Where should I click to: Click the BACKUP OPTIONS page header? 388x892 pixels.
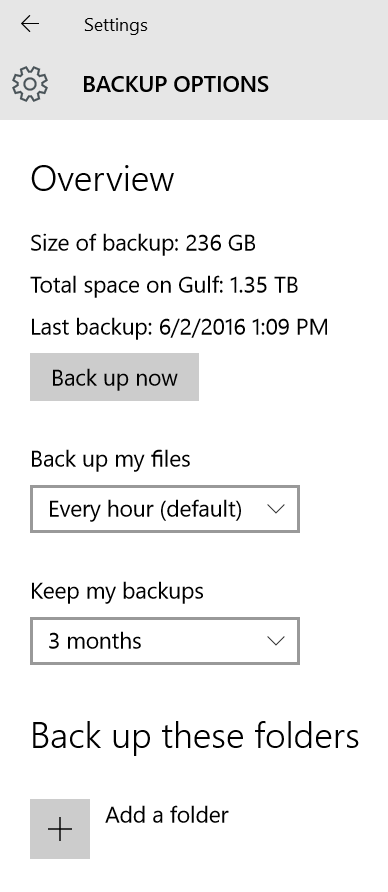tap(176, 85)
